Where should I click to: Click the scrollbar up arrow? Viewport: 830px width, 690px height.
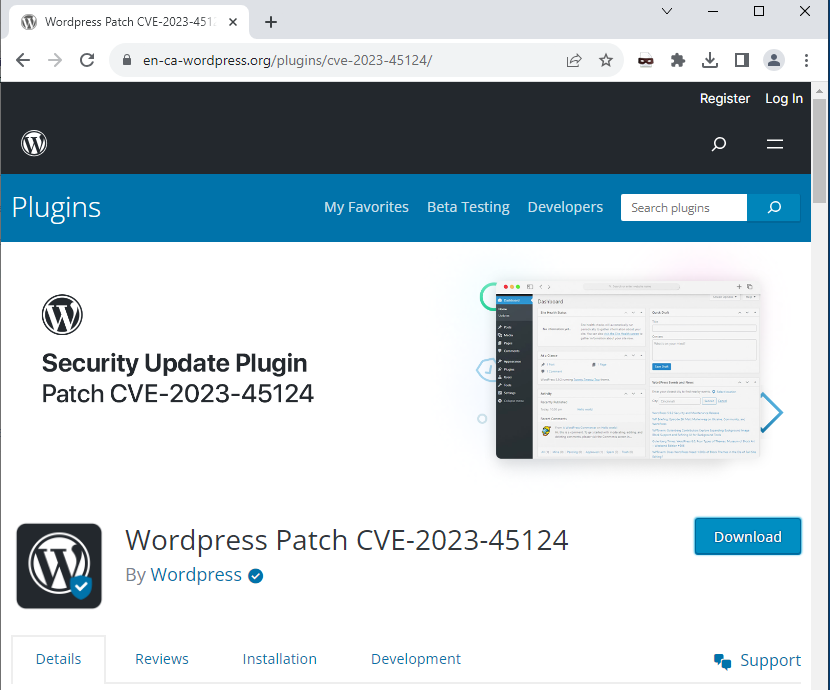[x=819, y=90]
